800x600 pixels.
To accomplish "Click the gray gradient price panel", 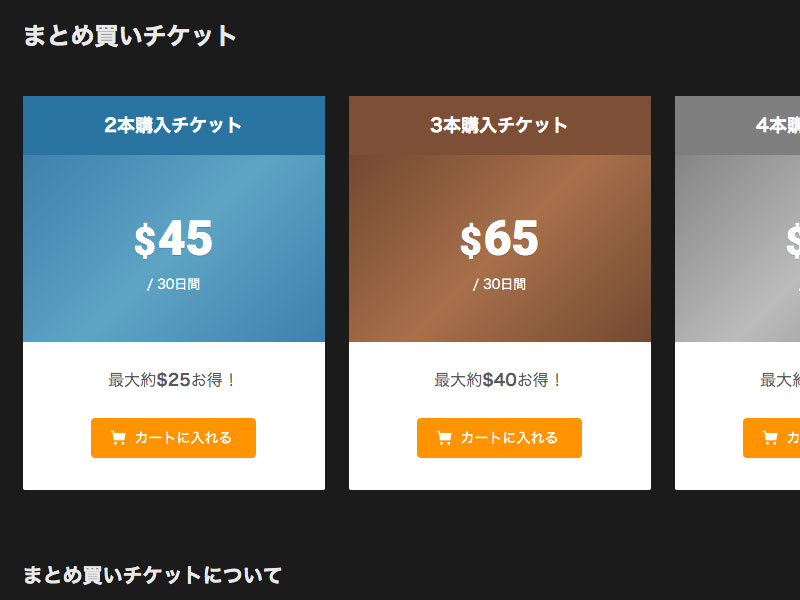I will pos(737,248).
